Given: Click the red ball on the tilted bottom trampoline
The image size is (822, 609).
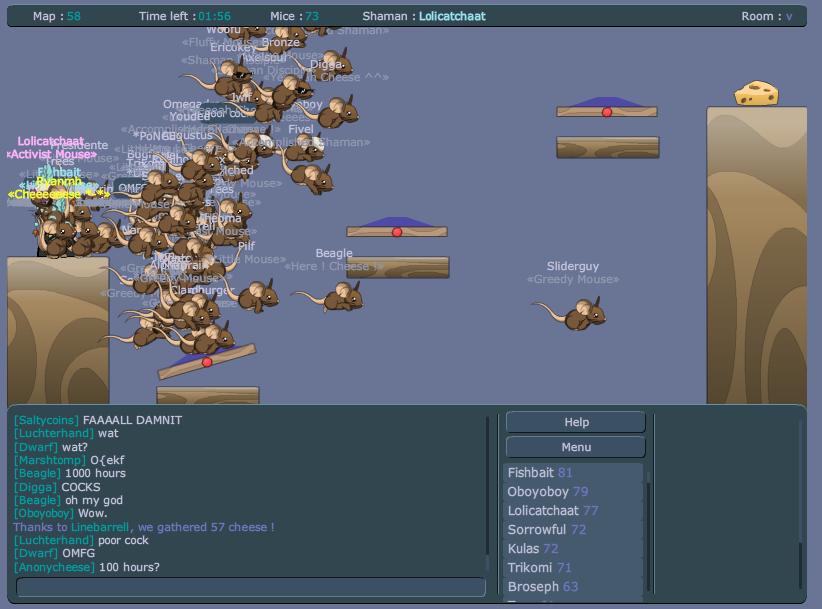Looking at the screenshot, I should coord(207,362).
